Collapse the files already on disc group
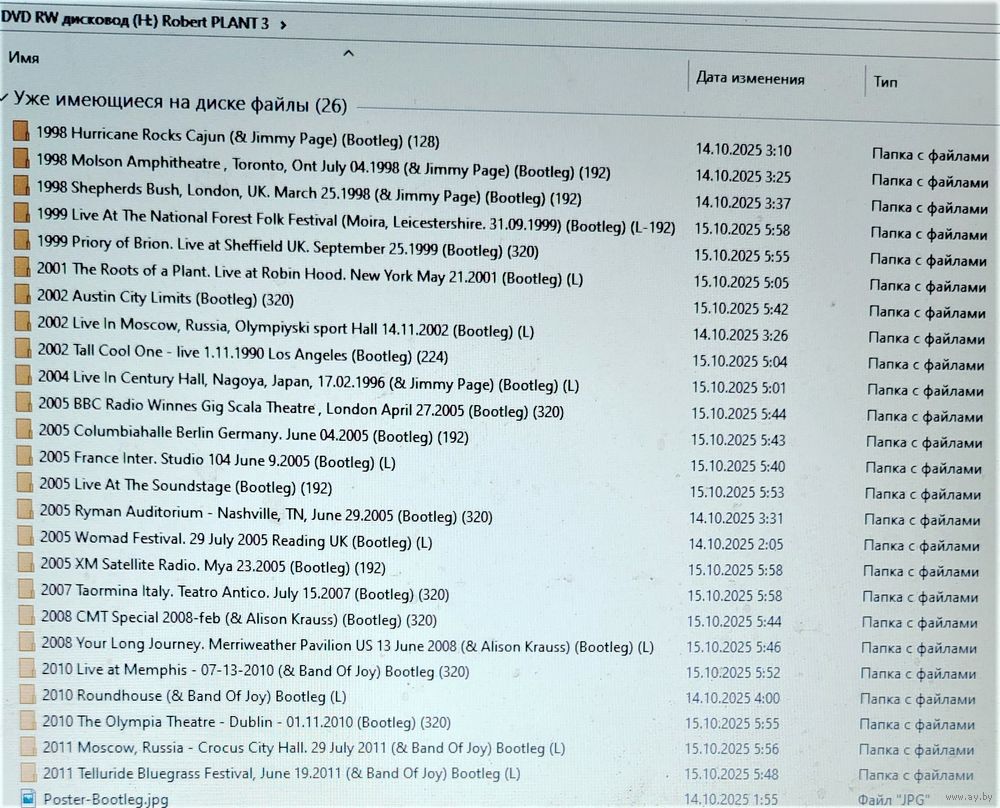The image size is (1000, 808). pos(7,100)
